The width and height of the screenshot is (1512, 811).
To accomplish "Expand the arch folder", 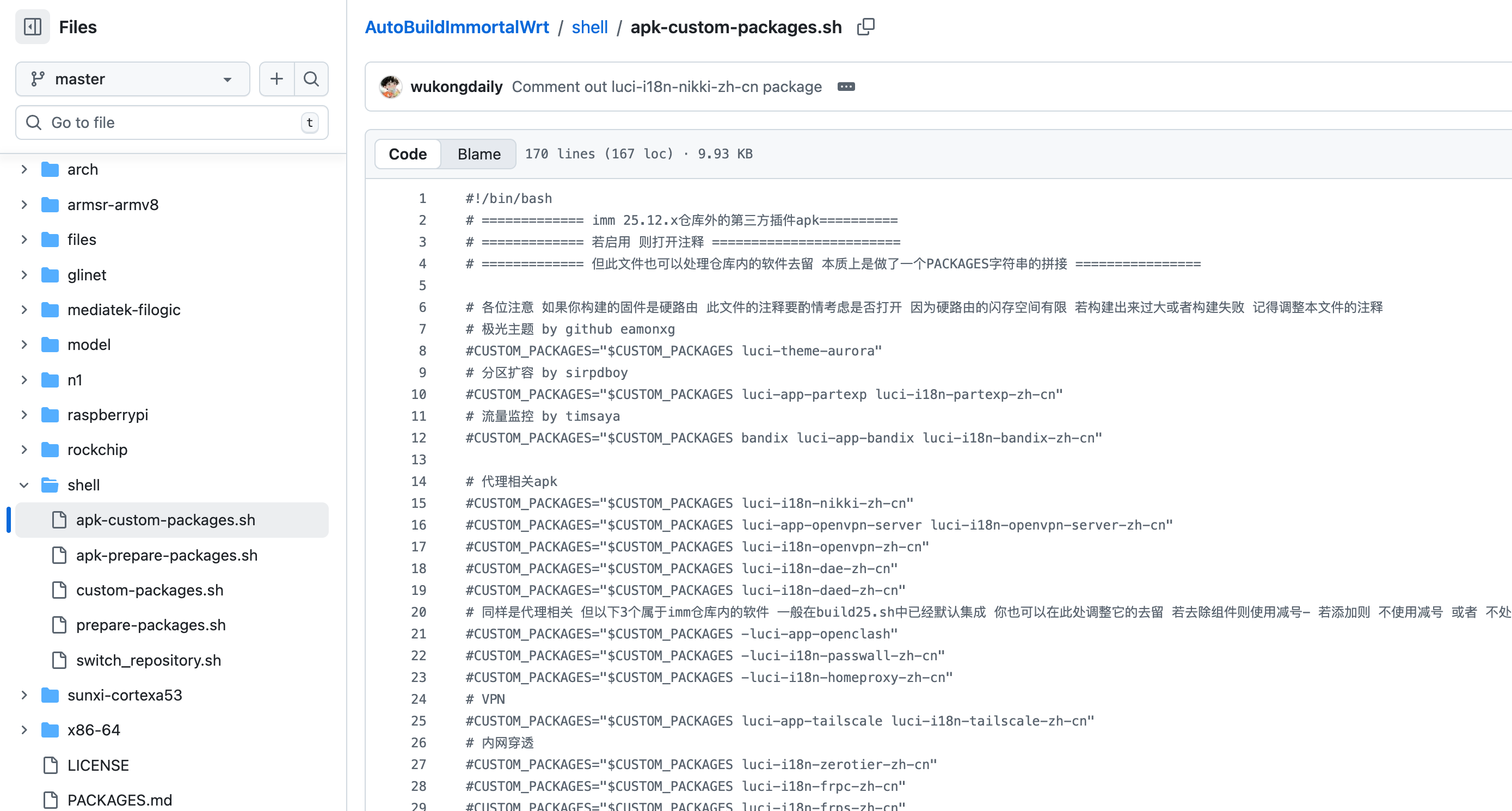I will [24, 170].
